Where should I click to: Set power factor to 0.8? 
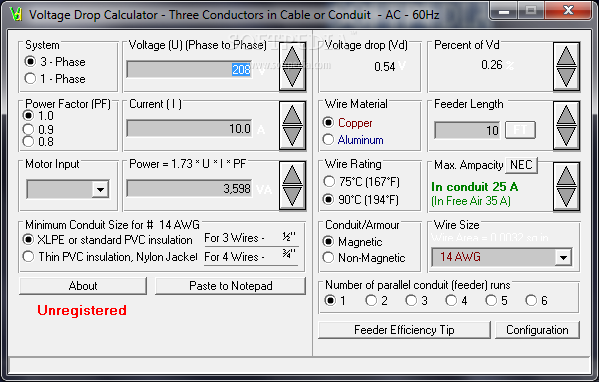point(38,142)
